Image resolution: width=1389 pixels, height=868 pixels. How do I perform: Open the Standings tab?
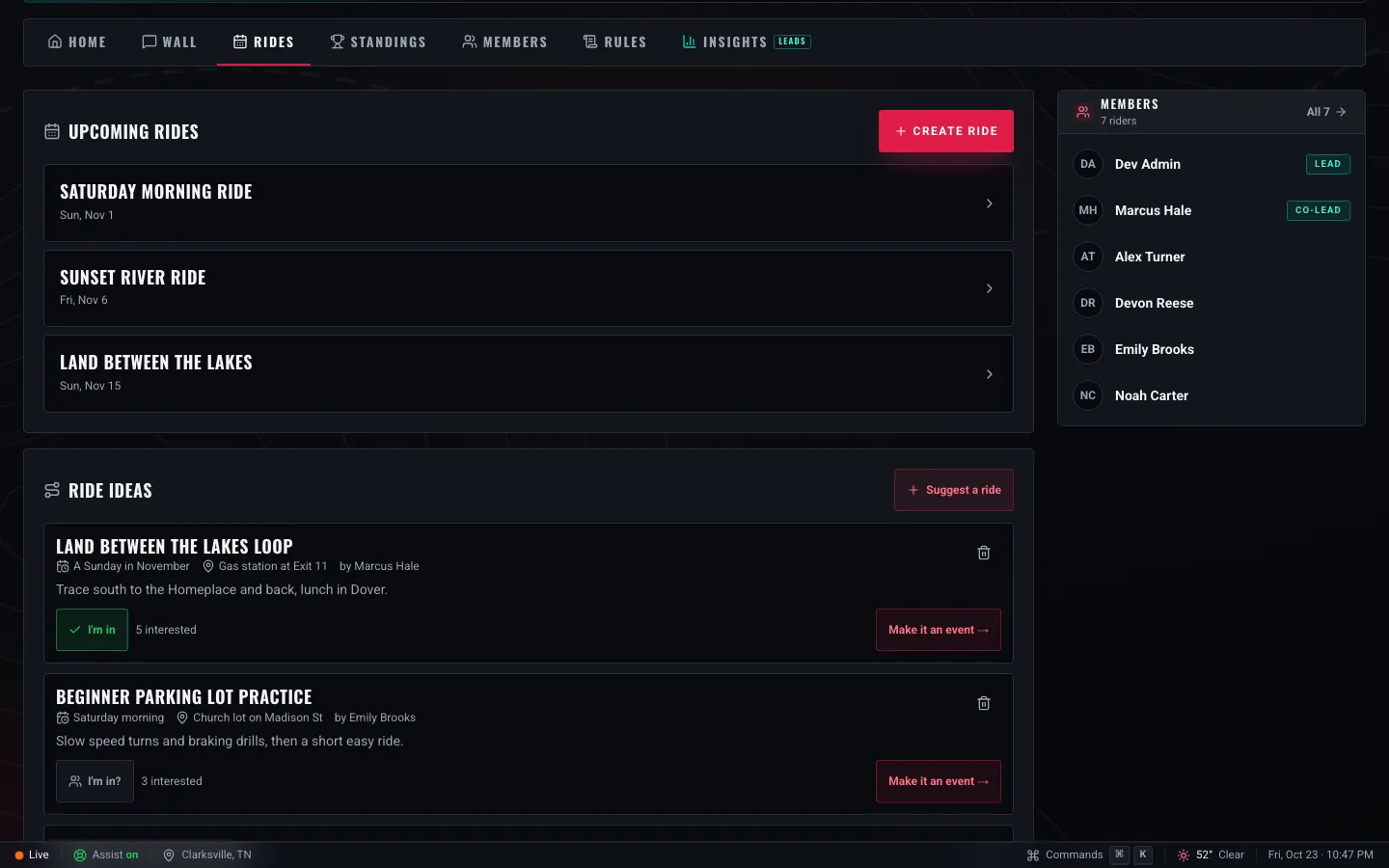coord(378,42)
